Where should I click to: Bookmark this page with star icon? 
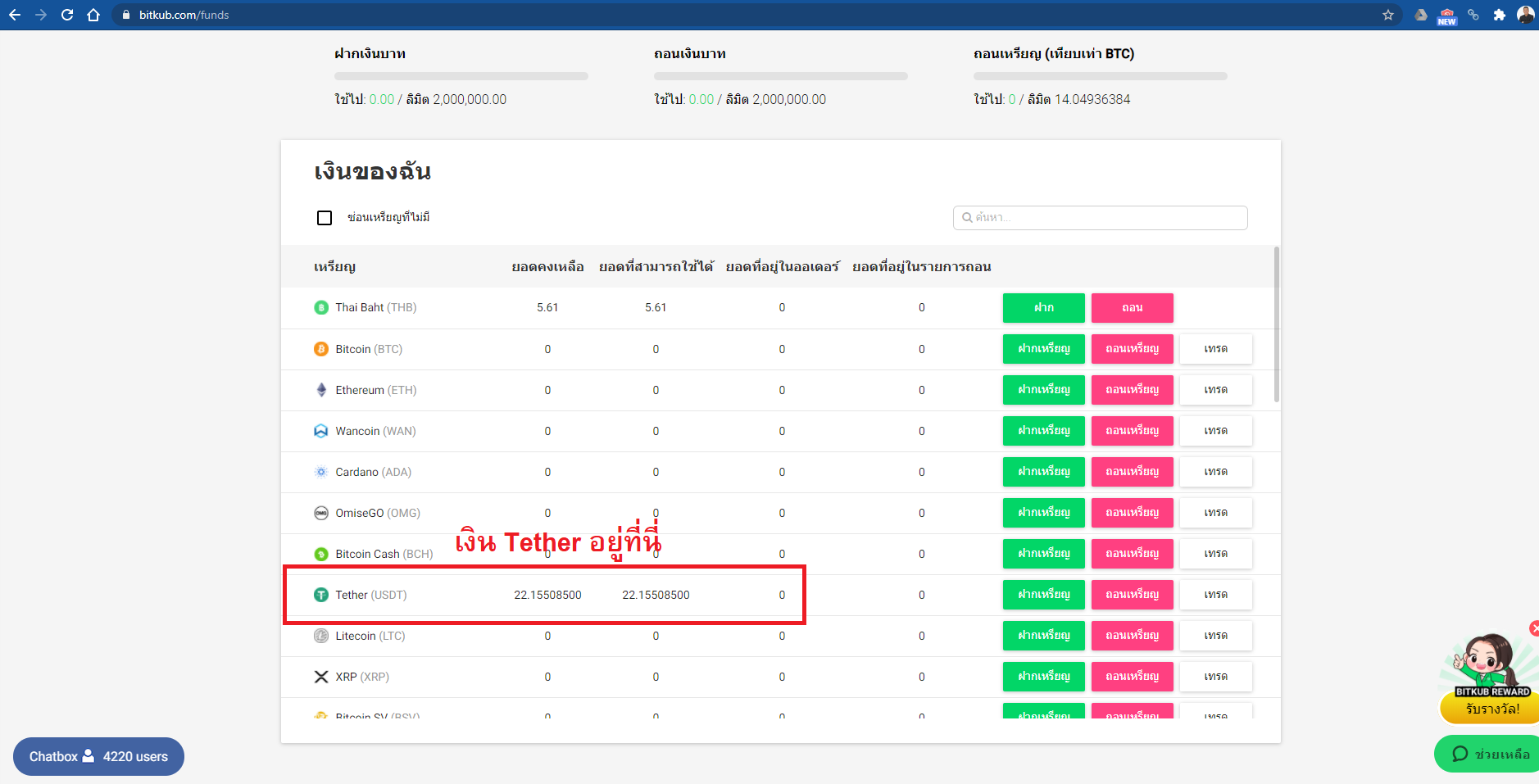(x=1388, y=15)
